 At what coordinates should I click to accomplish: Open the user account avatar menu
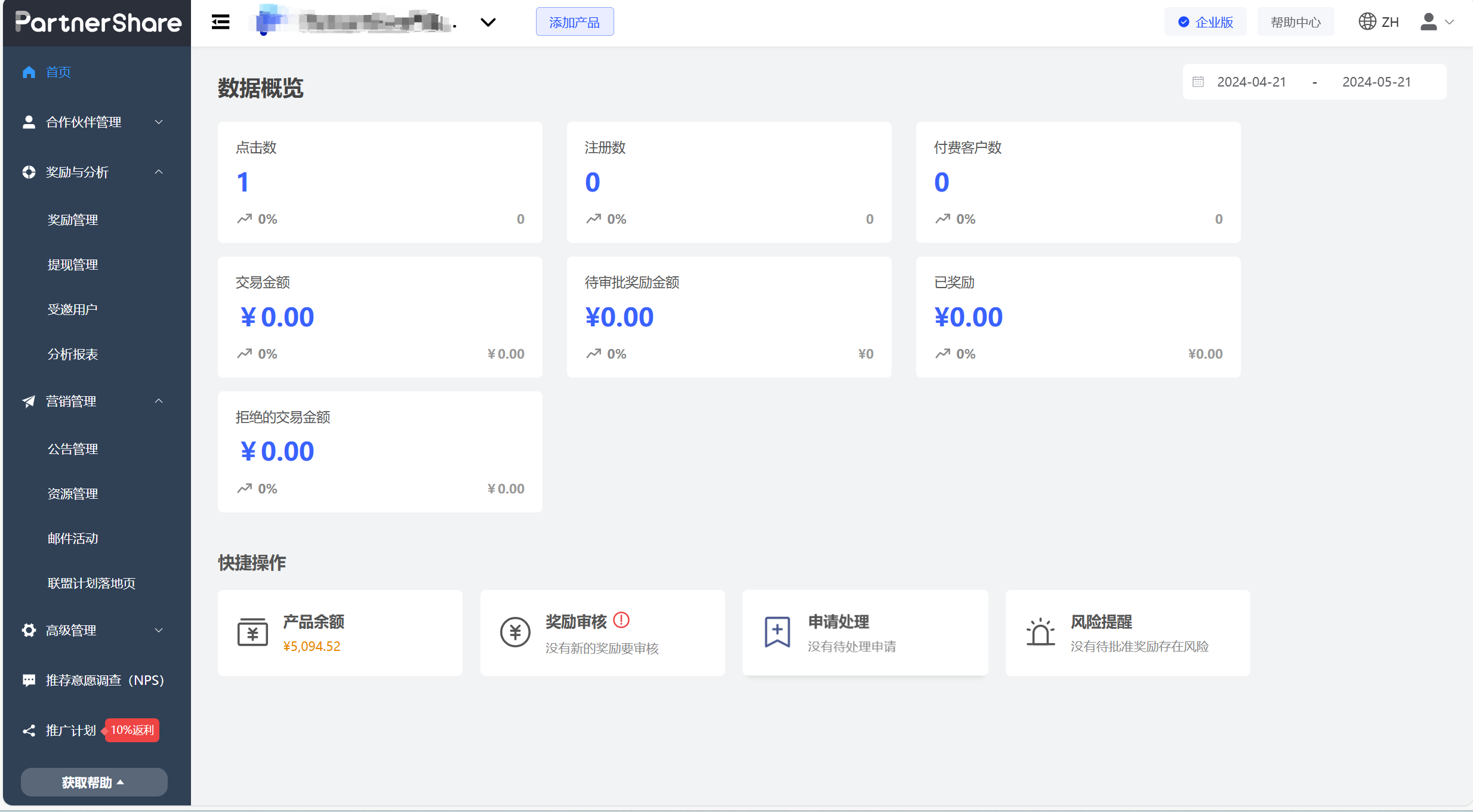(x=1429, y=22)
